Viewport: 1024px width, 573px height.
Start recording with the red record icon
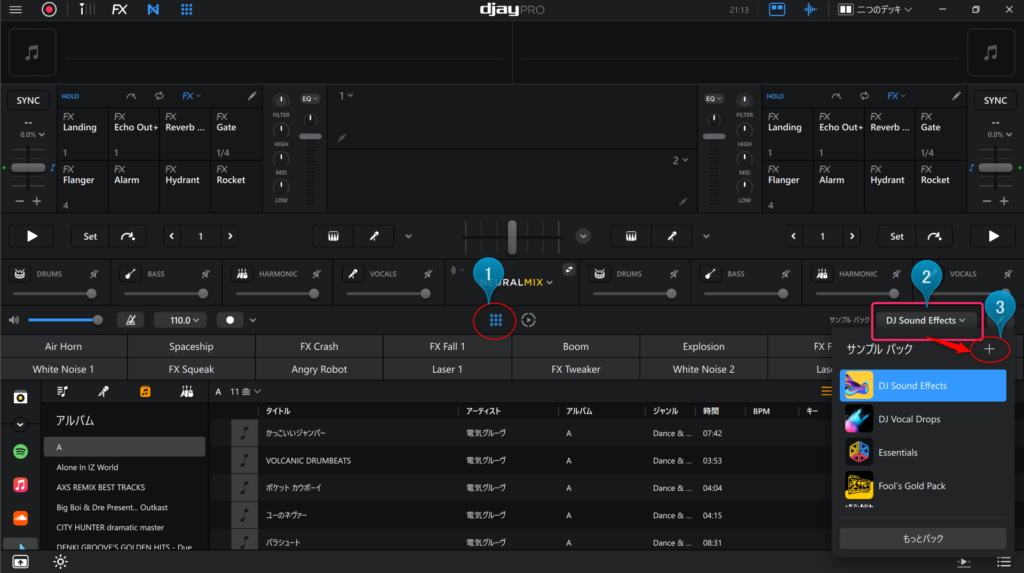[49, 10]
